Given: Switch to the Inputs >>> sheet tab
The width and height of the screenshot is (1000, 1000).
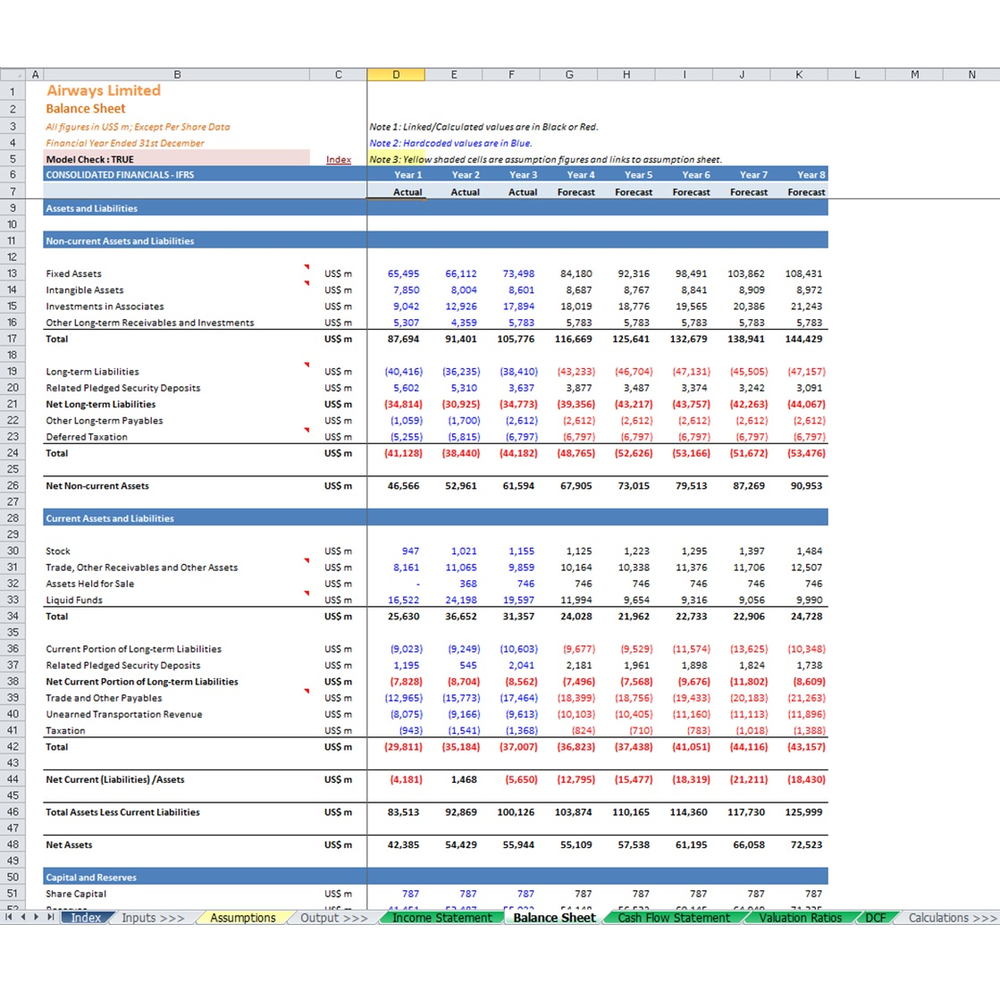Looking at the screenshot, I should (153, 918).
